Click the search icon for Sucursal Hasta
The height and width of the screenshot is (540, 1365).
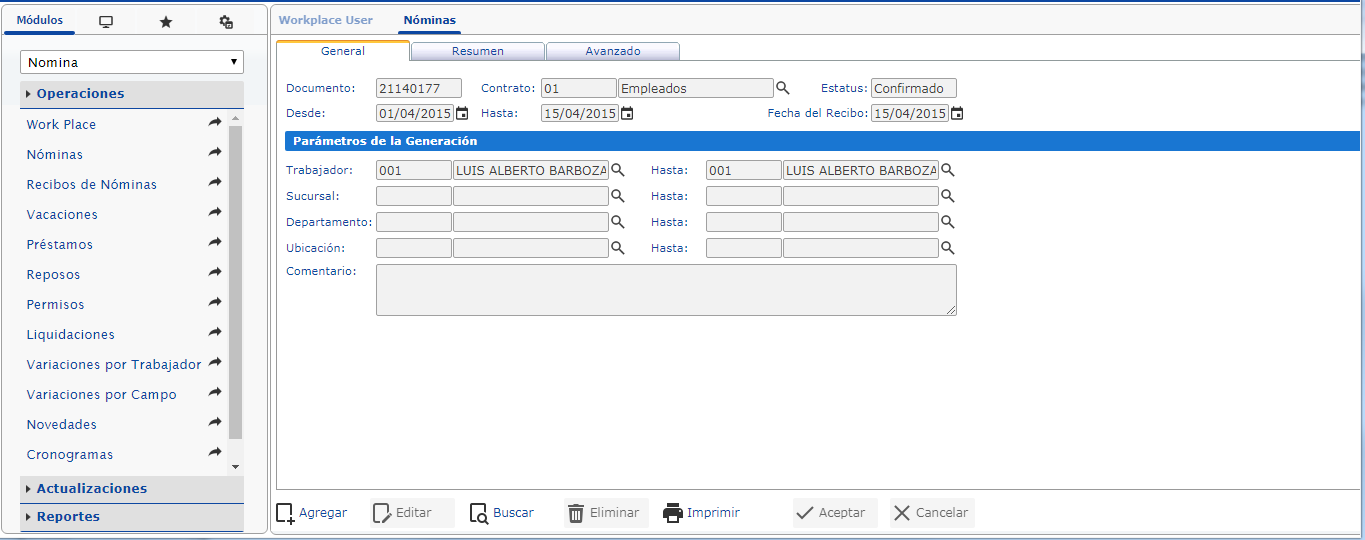(948, 196)
